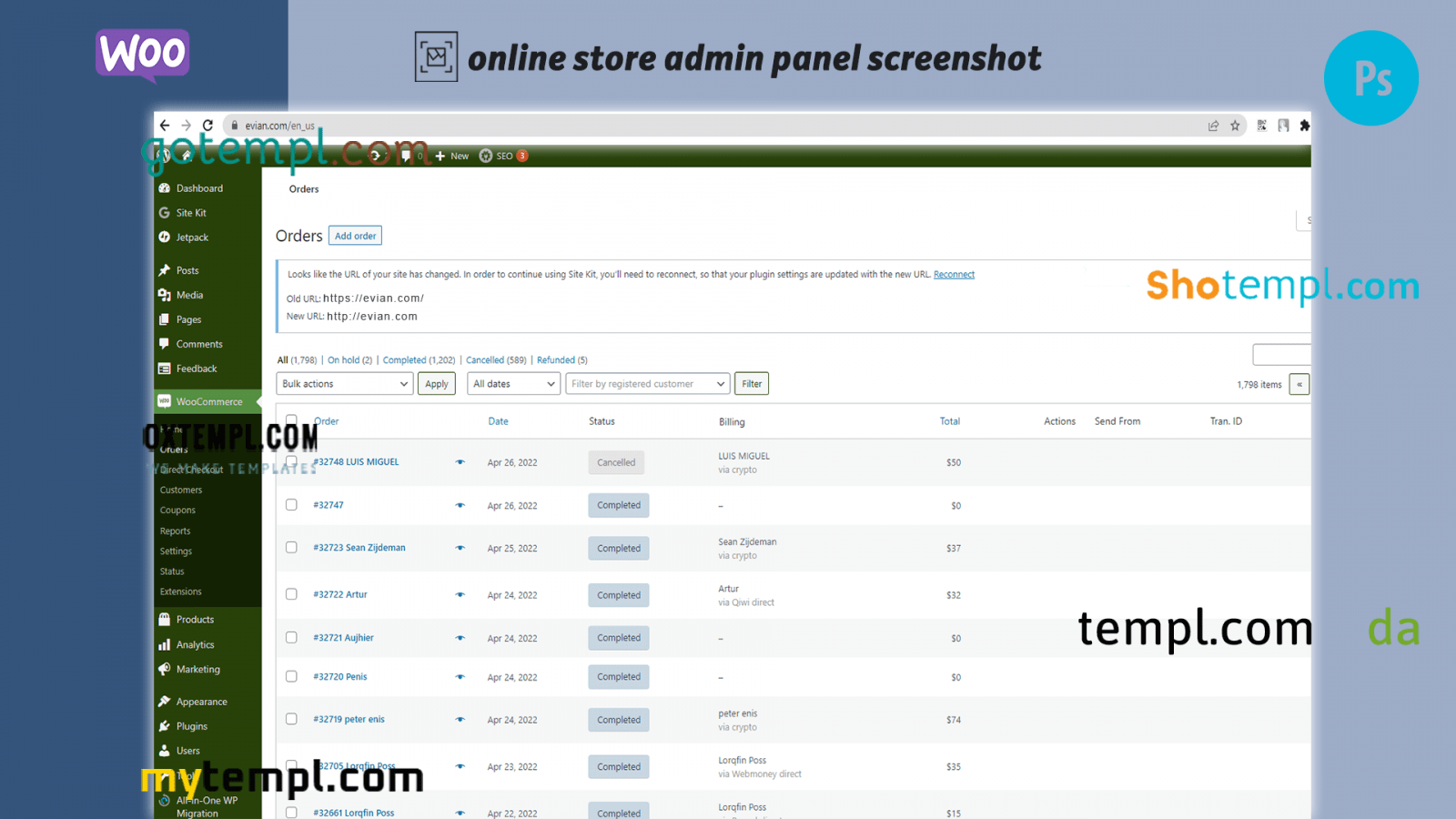Click browser back arrow
Viewport: 1456px width, 819px height.
[165, 126]
